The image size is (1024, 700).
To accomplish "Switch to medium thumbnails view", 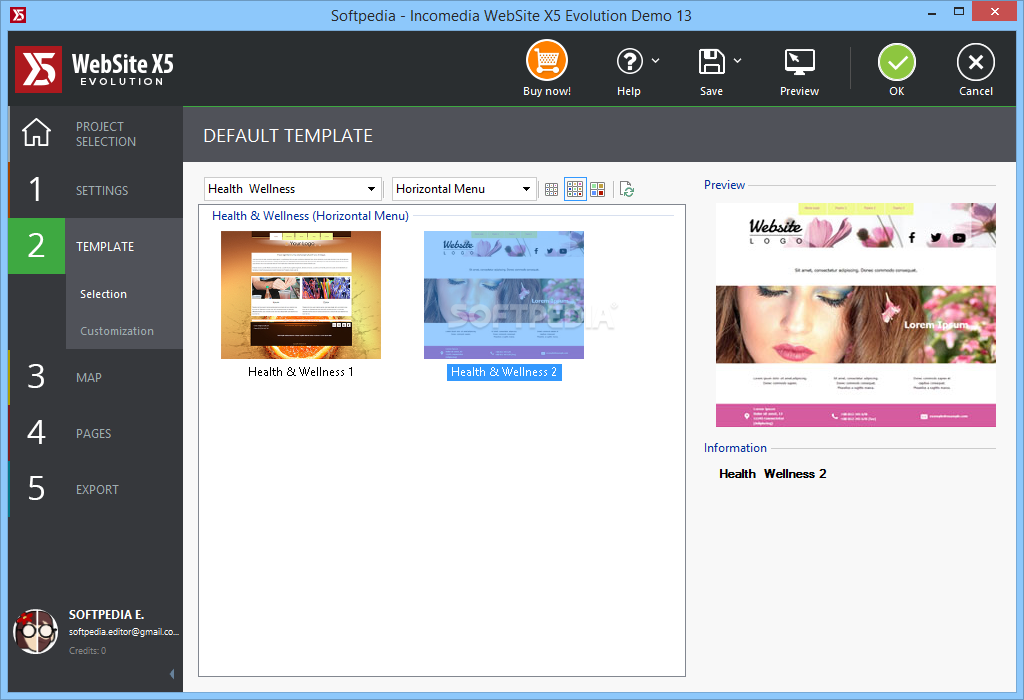I will (x=575, y=189).
